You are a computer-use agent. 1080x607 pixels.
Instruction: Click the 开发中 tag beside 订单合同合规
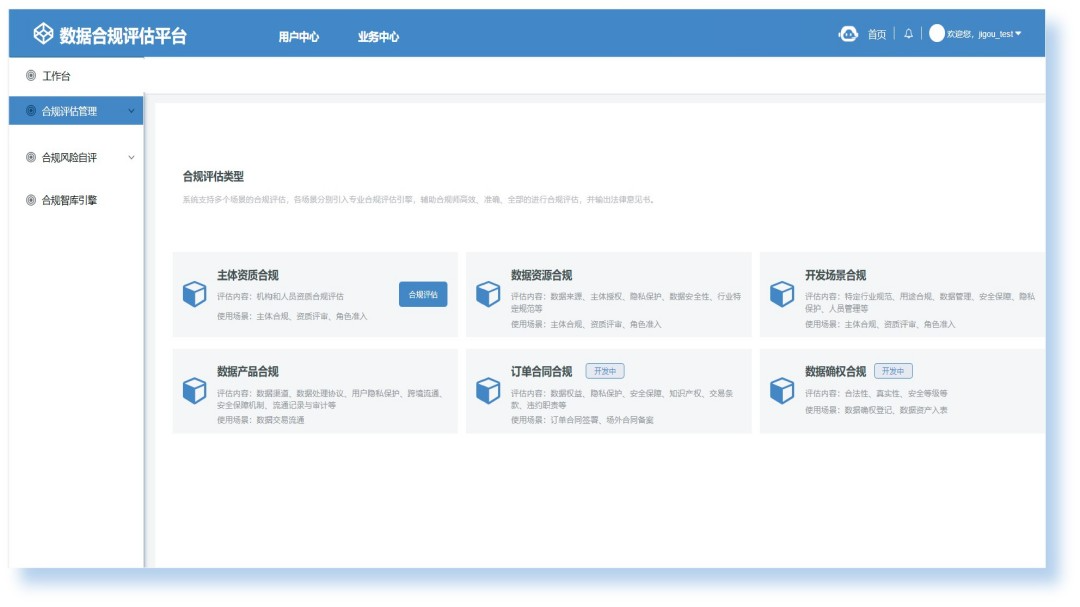pyautogui.click(x=605, y=371)
